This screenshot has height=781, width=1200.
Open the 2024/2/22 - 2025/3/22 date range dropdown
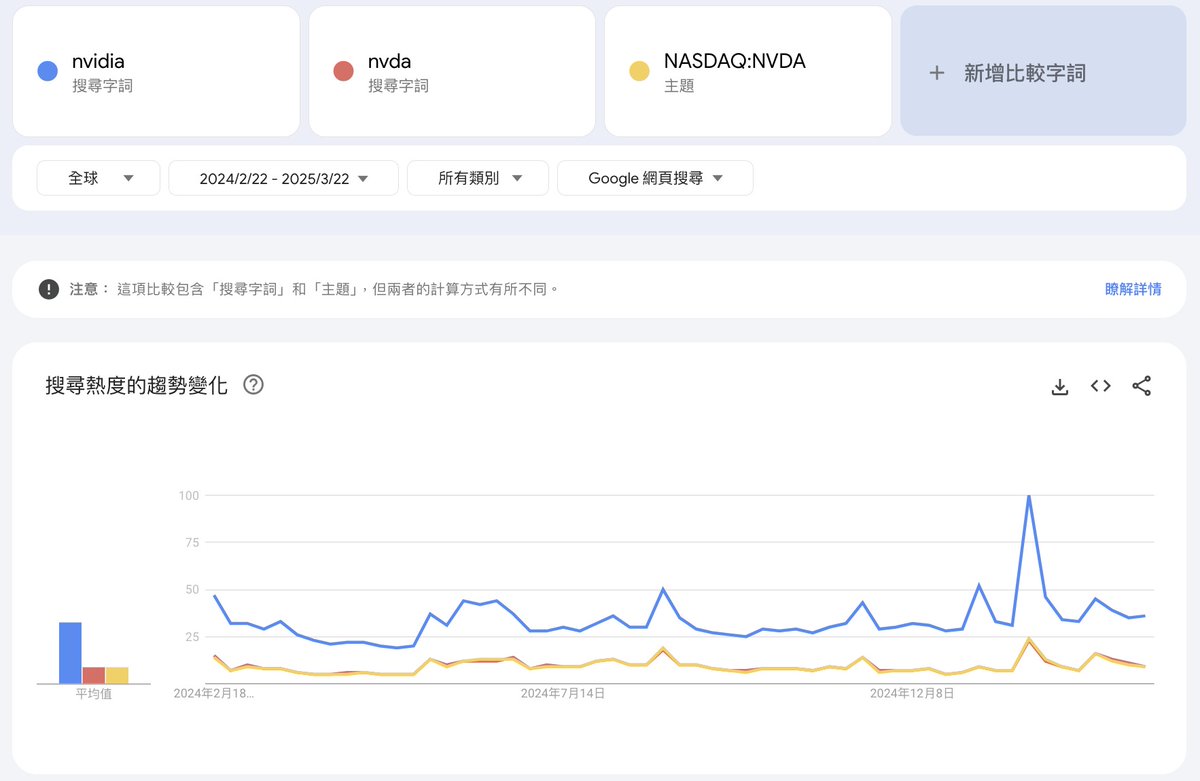pos(283,178)
